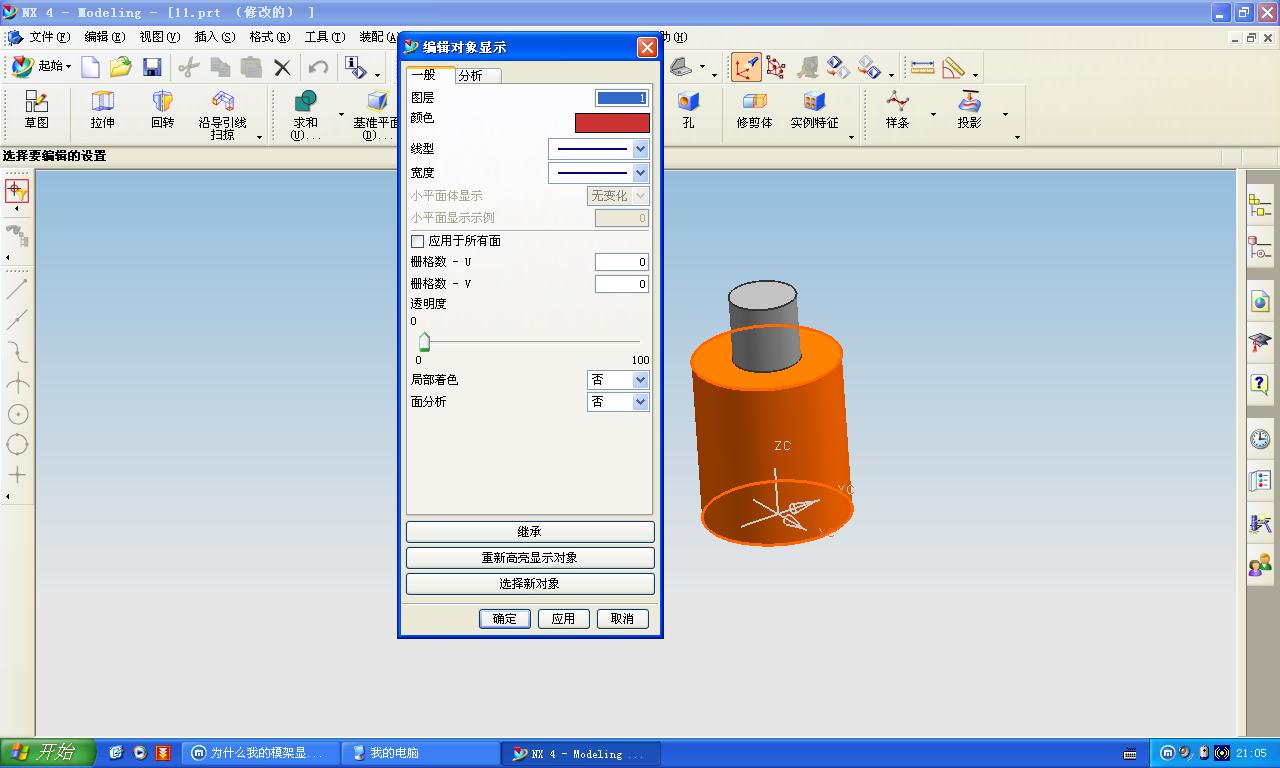The height and width of the screenshot is (768, 1280).
Task: Confirm the dialog with 确定
Action: tap(505, 619)
